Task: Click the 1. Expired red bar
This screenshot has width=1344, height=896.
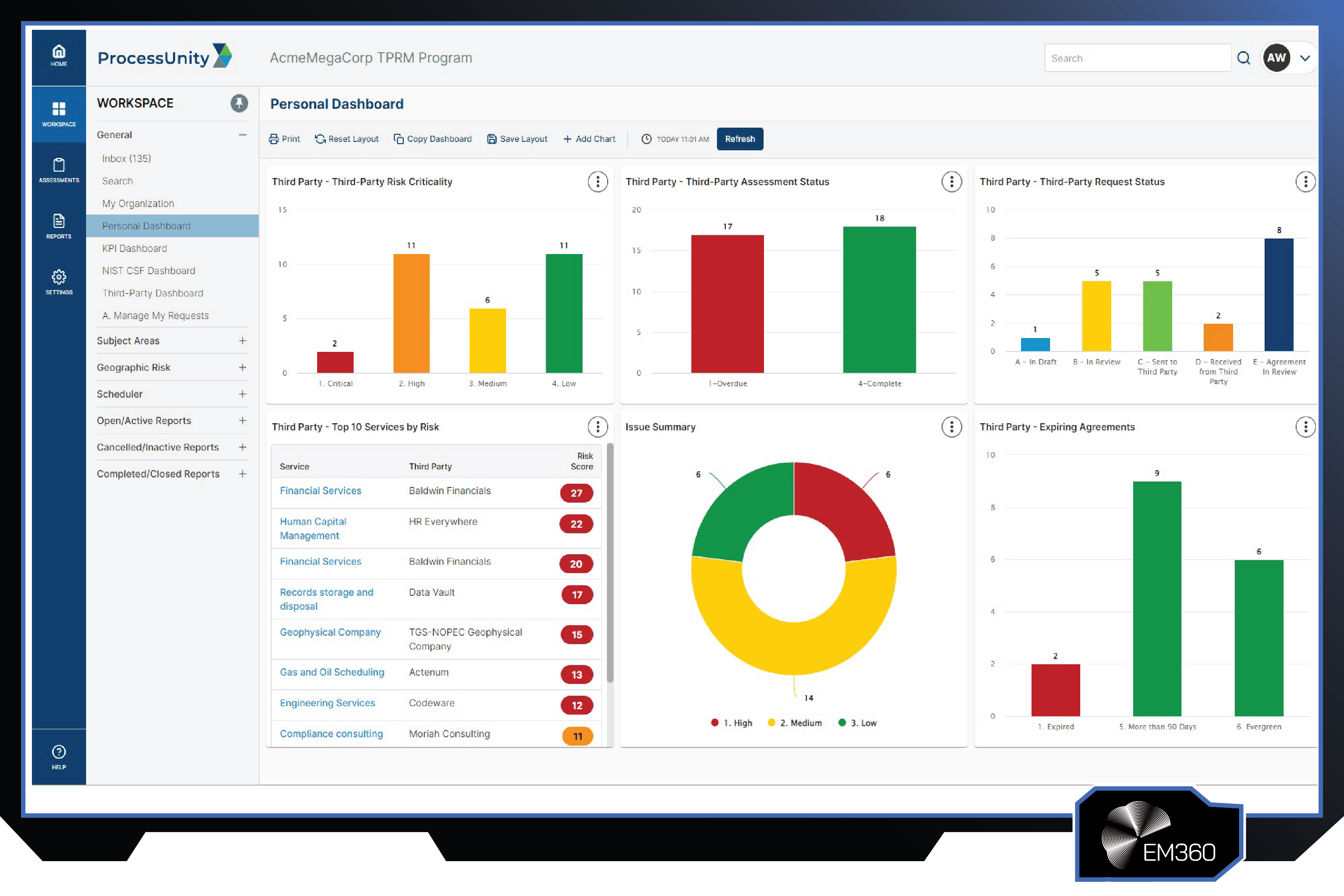Action: point(1055,690)
